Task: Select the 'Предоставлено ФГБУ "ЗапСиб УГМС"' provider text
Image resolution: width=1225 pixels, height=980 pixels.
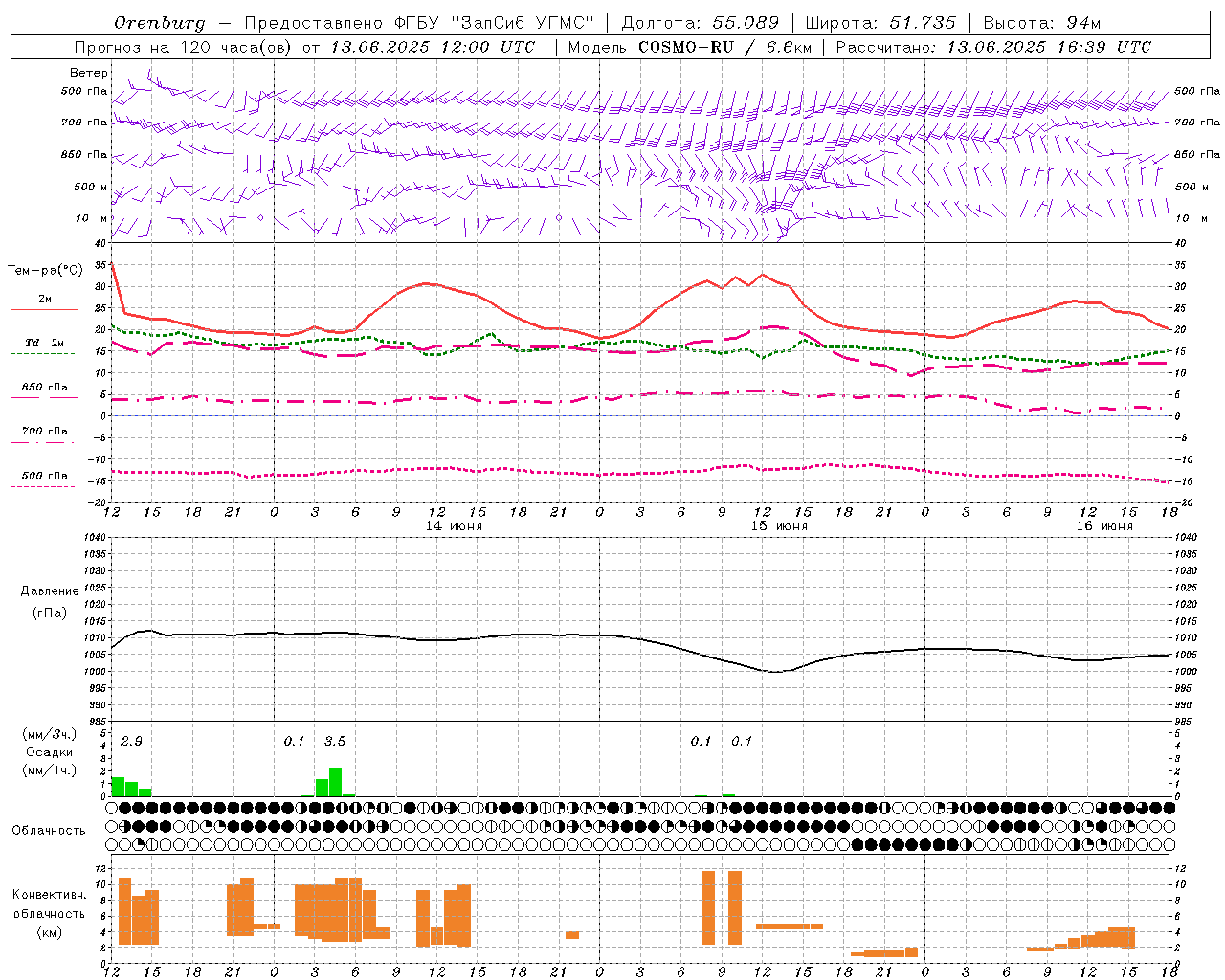Action: pyautogui.click(x=419, y=23)
